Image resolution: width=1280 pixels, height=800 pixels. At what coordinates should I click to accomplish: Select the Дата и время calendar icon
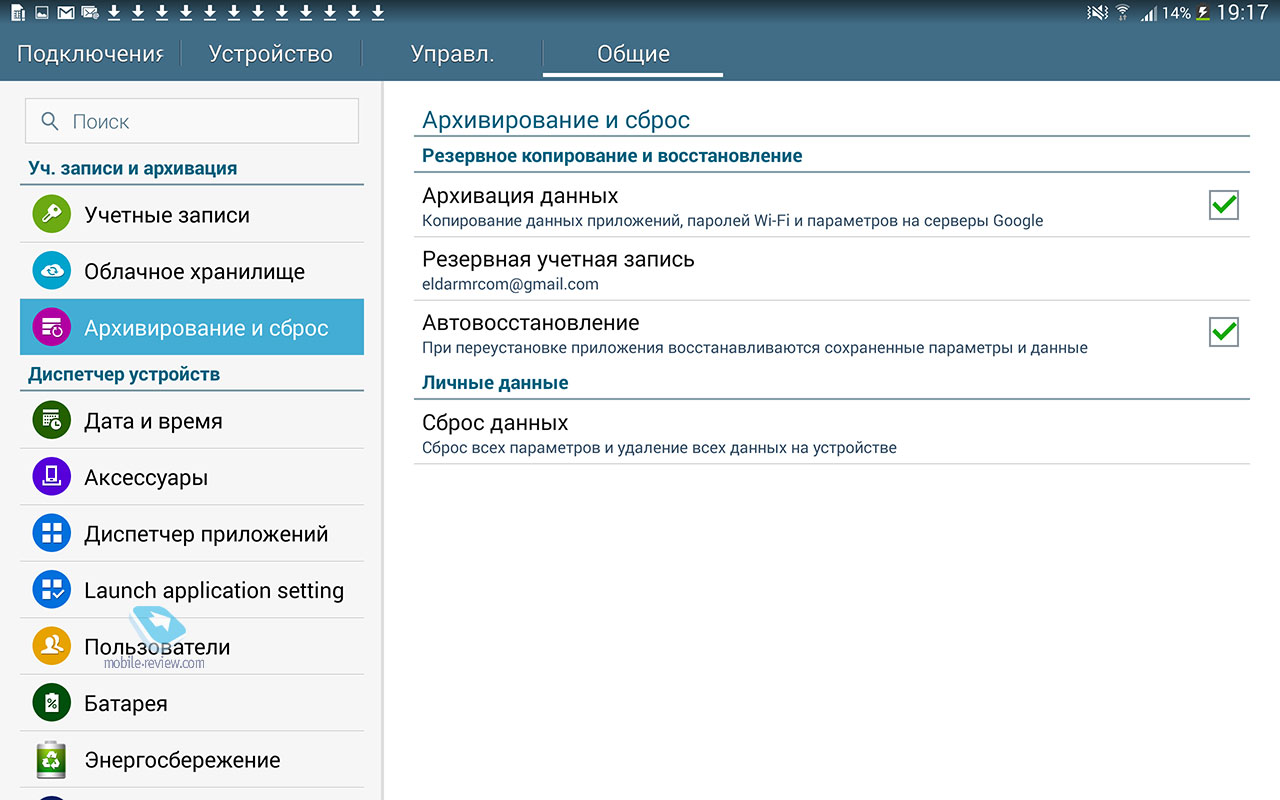point(51,421)
